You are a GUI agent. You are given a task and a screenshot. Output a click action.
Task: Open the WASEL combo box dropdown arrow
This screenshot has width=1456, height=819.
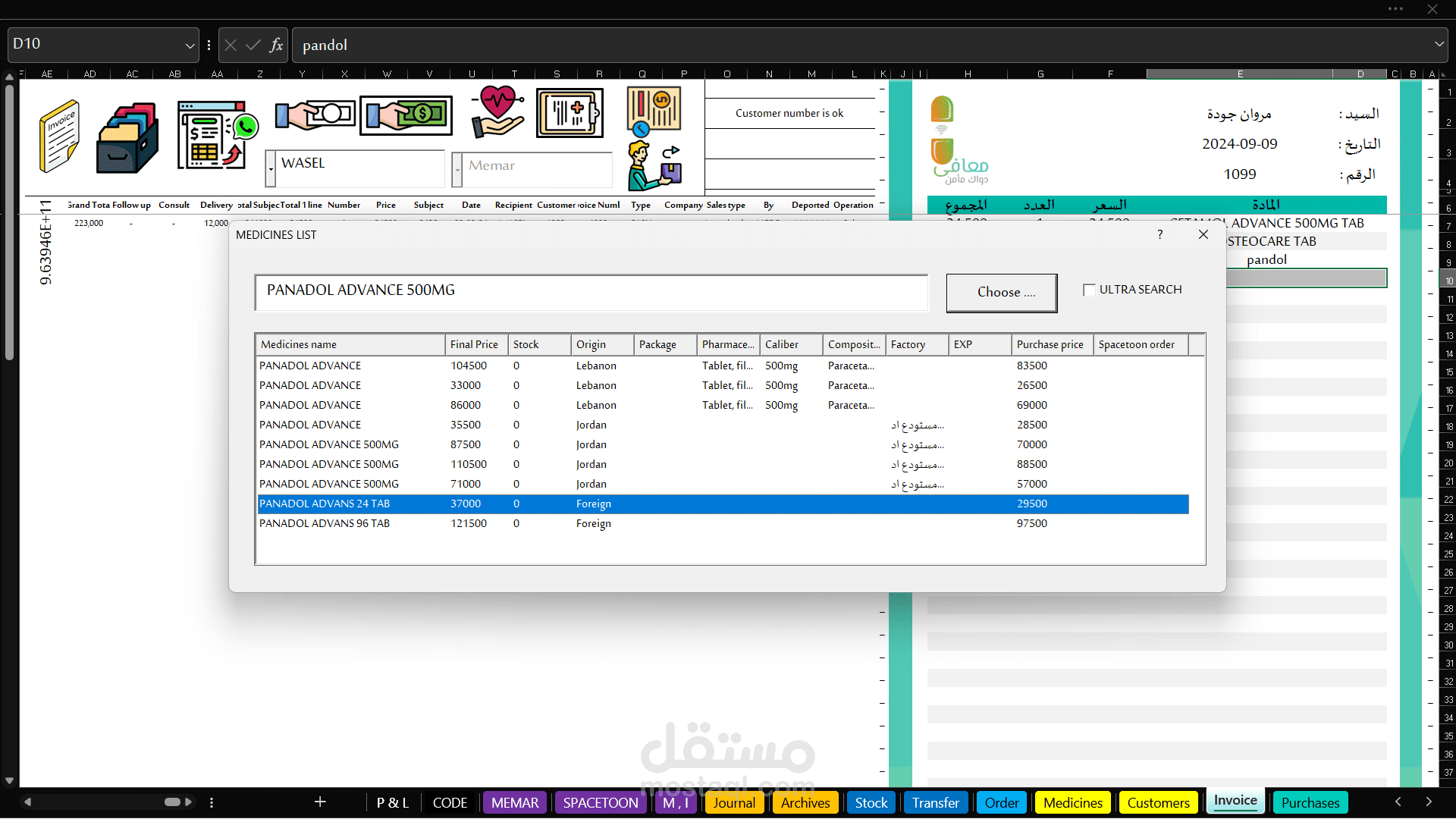tap(271, 169)
